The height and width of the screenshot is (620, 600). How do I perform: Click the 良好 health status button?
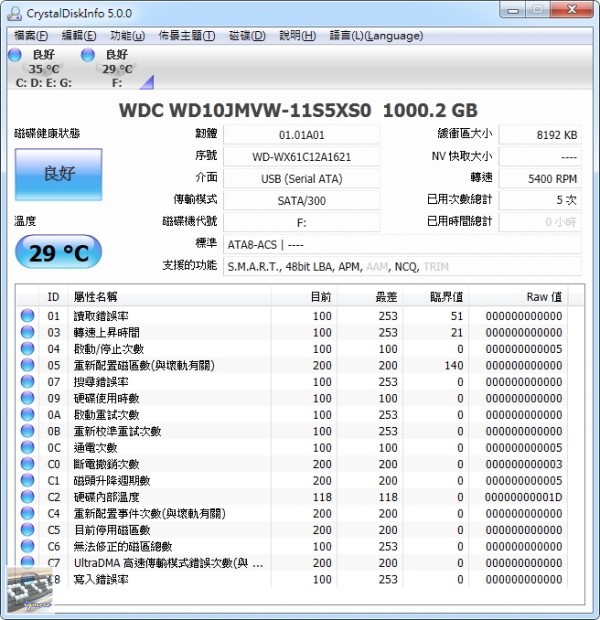[x=59, y=174]
